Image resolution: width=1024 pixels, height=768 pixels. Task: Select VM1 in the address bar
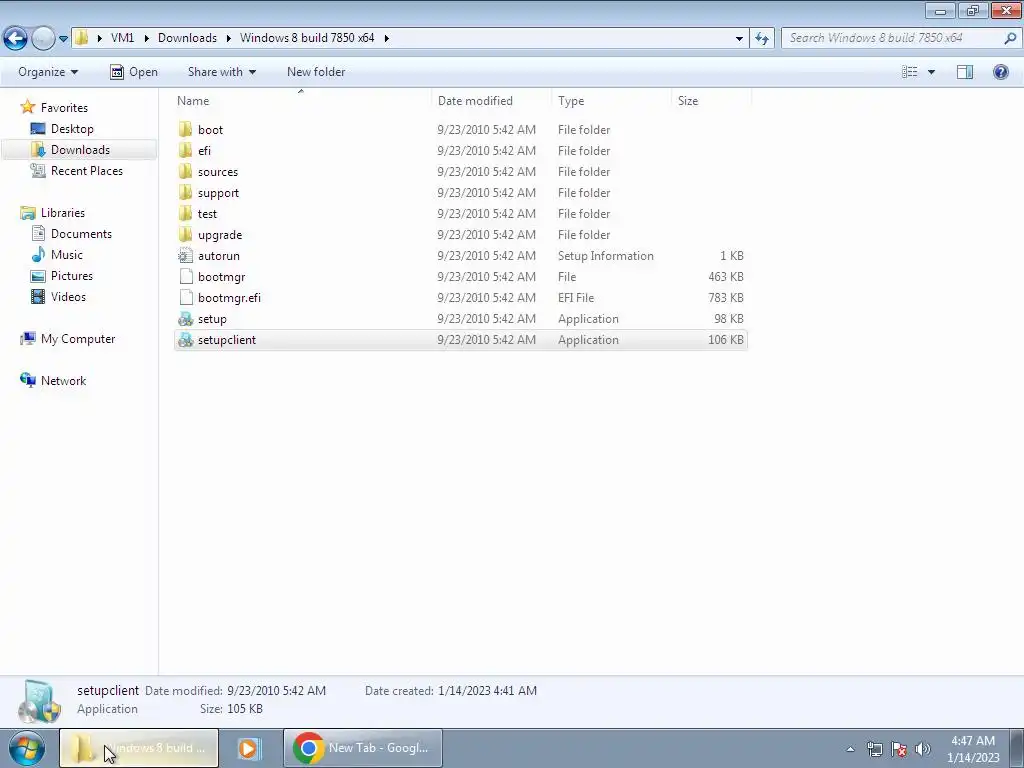tap(122, 38)
